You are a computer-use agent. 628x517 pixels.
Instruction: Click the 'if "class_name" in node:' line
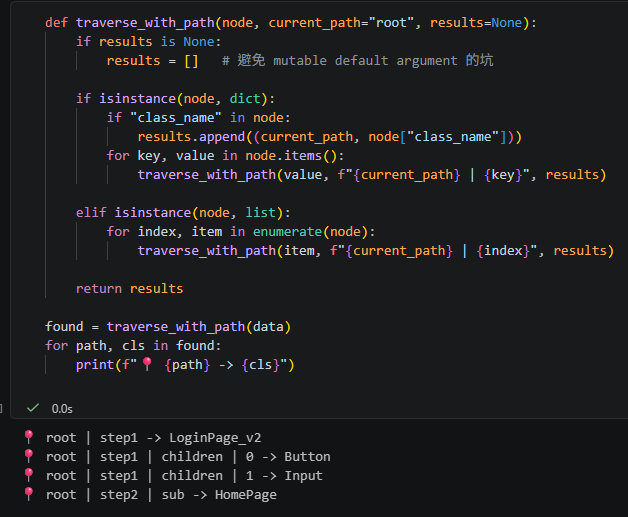(198, 118)
